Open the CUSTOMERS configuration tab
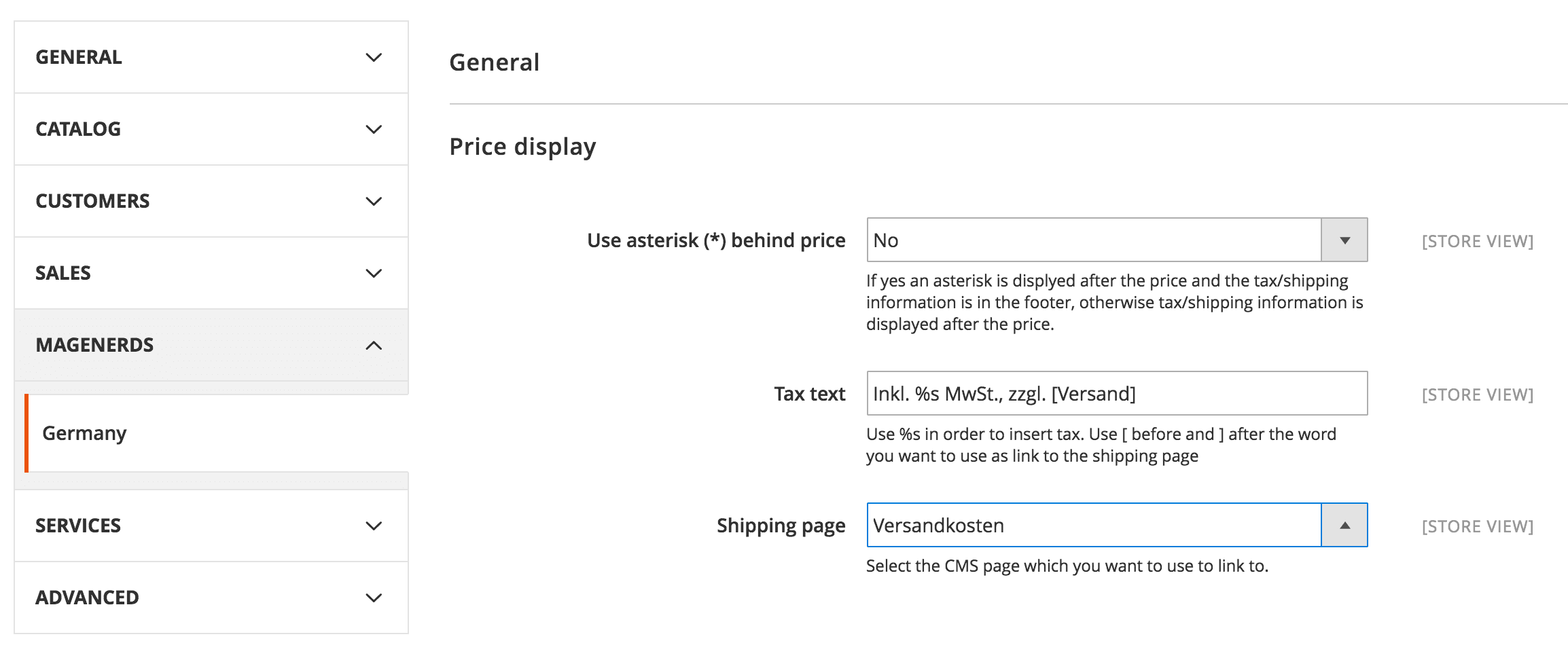Viewport: 1568px width, 660px height. tap(92, 201)
